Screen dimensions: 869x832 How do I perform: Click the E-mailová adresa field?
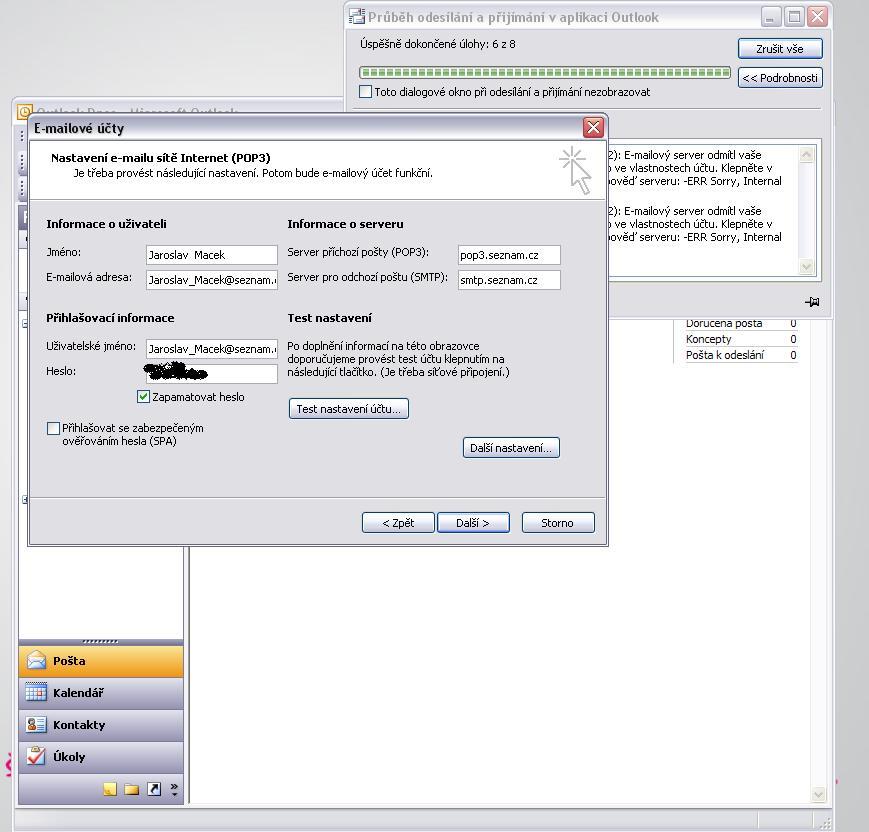[212, 280]
